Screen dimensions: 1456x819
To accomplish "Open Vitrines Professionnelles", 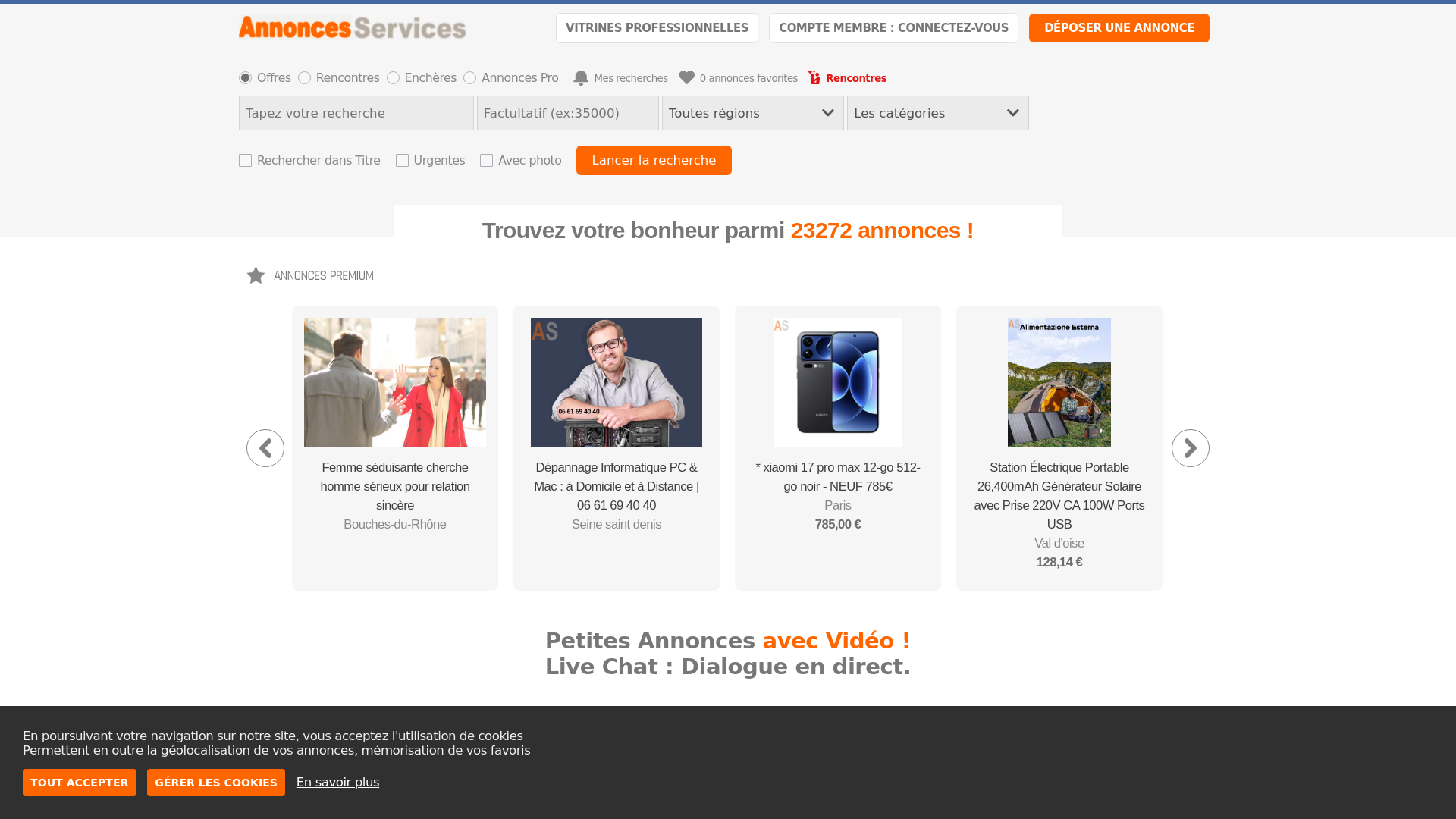I will [657, 27].
